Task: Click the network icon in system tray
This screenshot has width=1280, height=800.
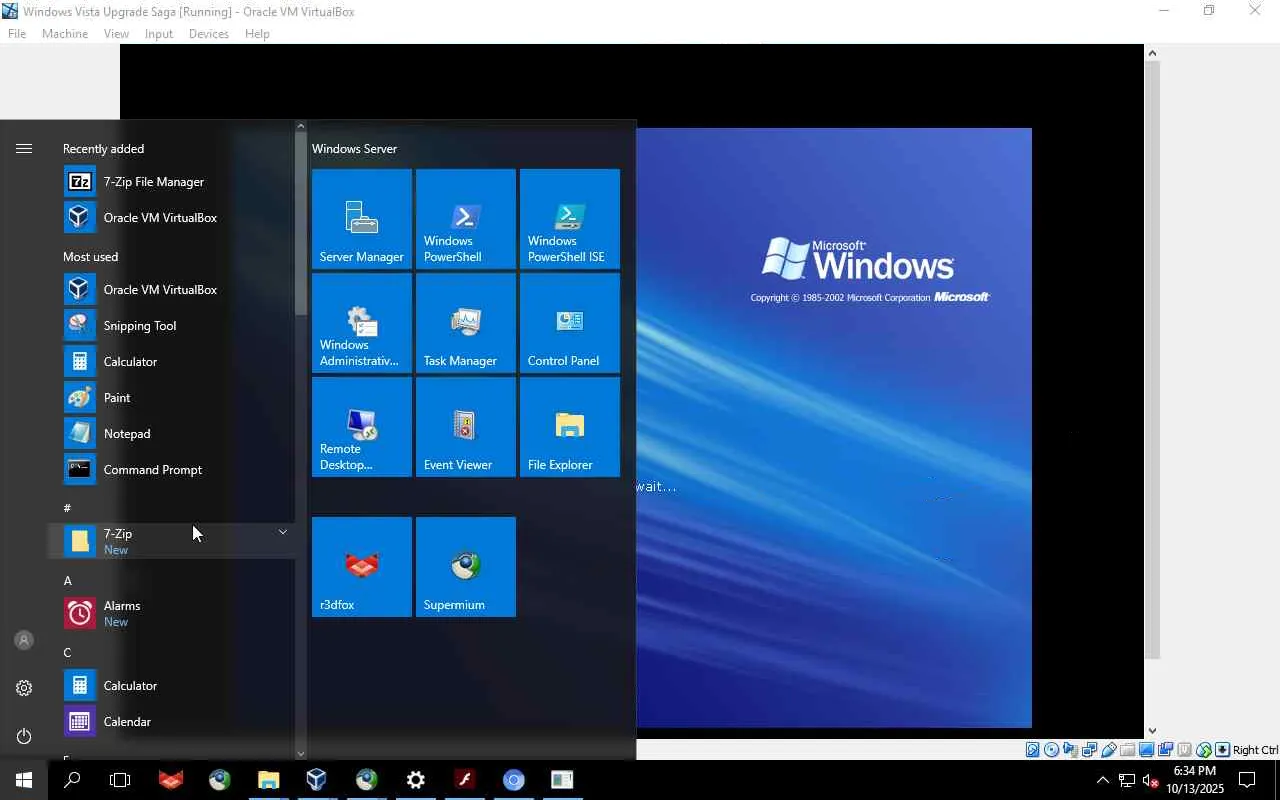Action: (x=1127, y=780)
